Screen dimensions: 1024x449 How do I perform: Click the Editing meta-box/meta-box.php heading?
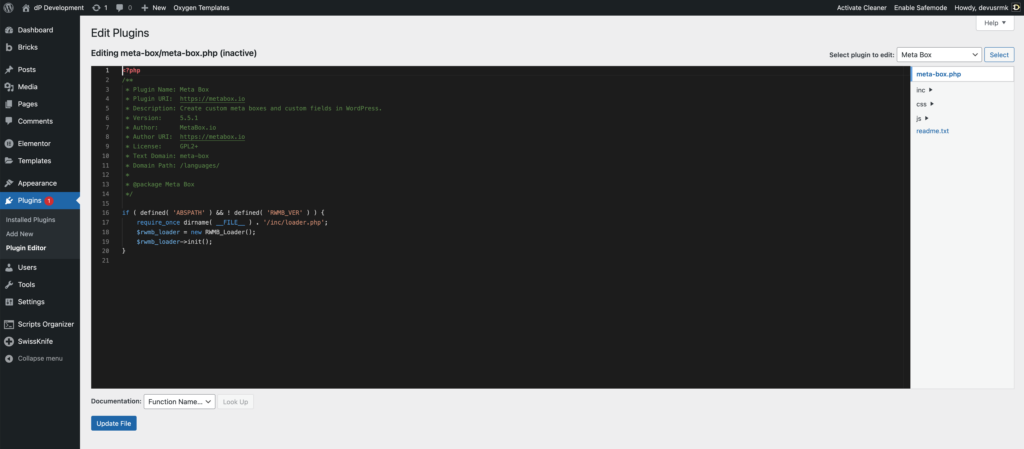click(x=174, y=53)
